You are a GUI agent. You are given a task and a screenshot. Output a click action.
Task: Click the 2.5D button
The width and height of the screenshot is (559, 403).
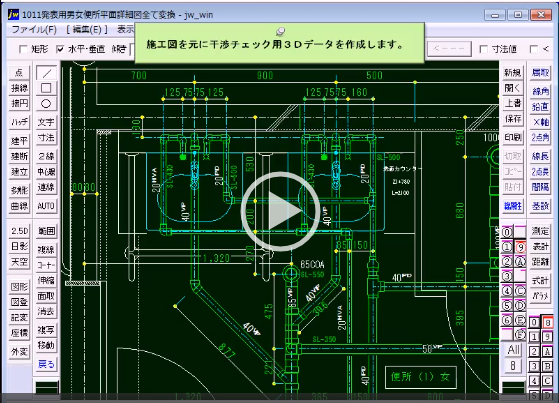[19, 231]
